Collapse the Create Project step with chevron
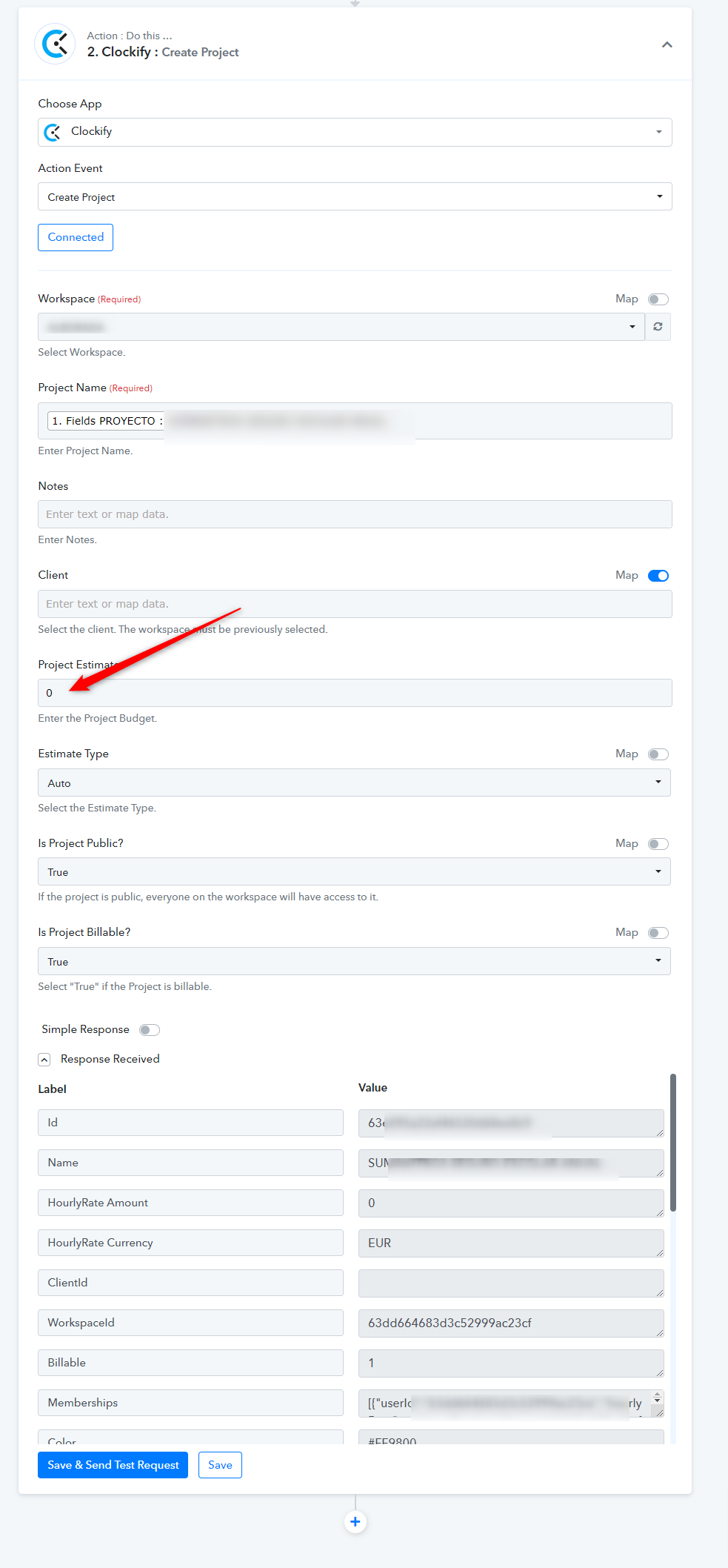Viewport: 728px width, 1568px height. point(667,44)
